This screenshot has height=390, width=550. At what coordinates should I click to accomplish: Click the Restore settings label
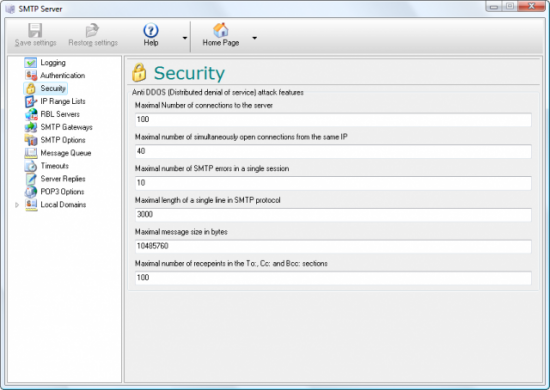[x=93, y=43]
